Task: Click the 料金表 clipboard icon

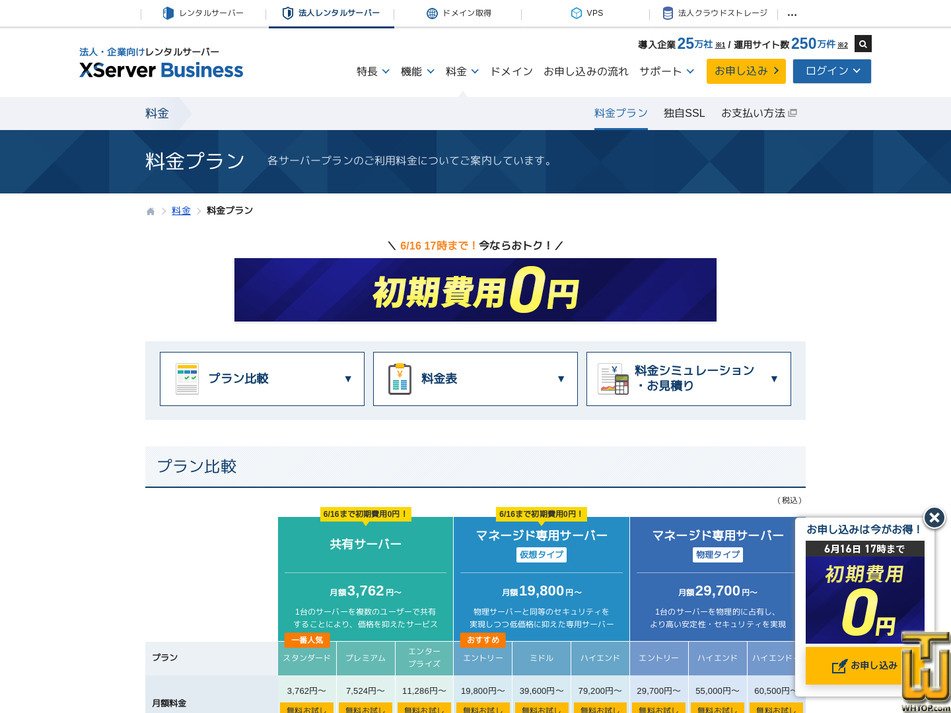Action: [400, 379]
